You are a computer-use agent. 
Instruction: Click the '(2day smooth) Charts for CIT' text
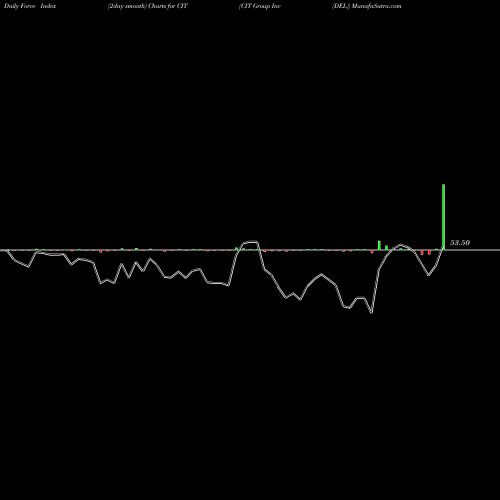(x=148, y=6)
